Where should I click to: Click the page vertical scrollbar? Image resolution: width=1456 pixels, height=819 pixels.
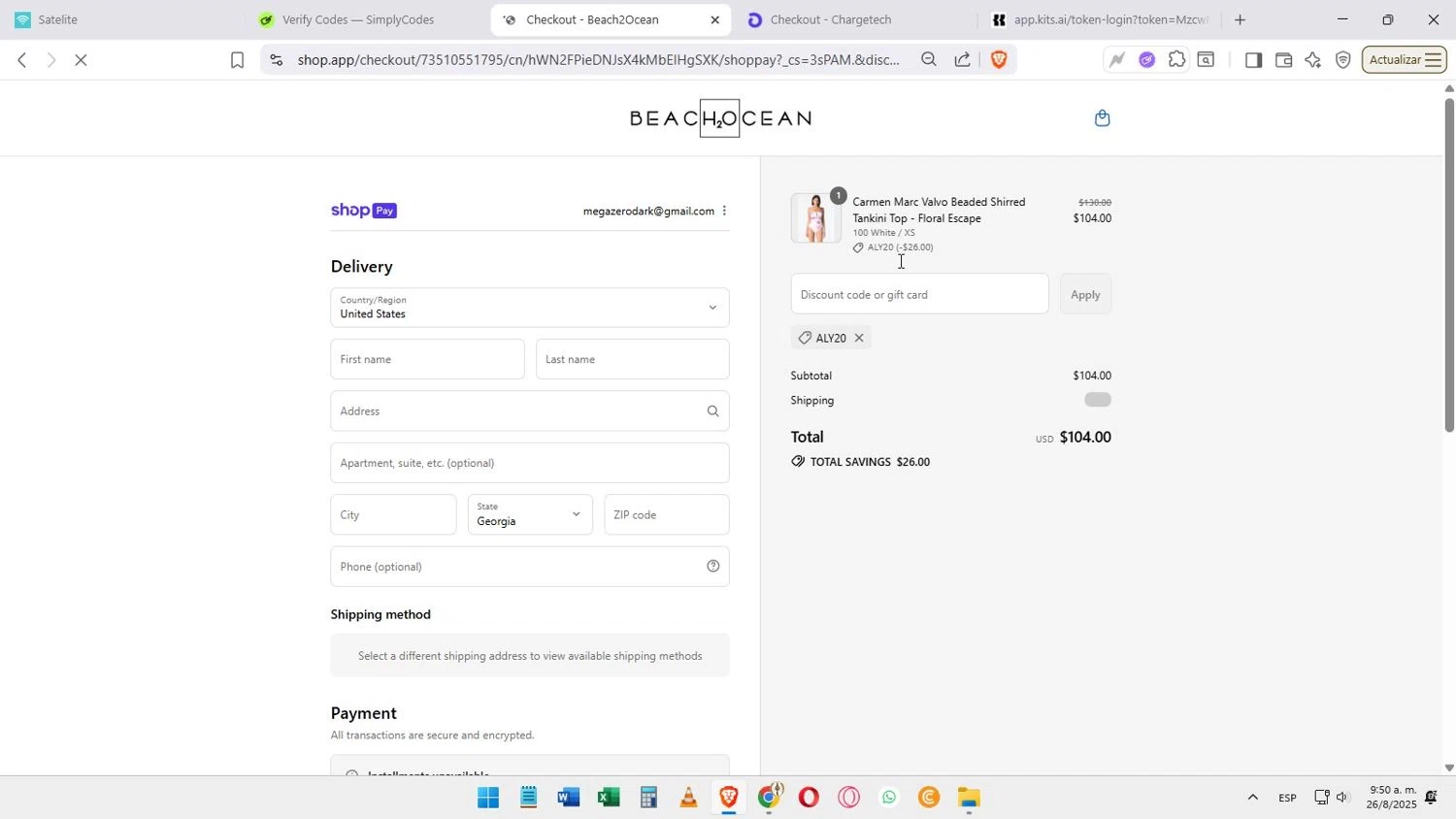click(x=1449, y=264)
